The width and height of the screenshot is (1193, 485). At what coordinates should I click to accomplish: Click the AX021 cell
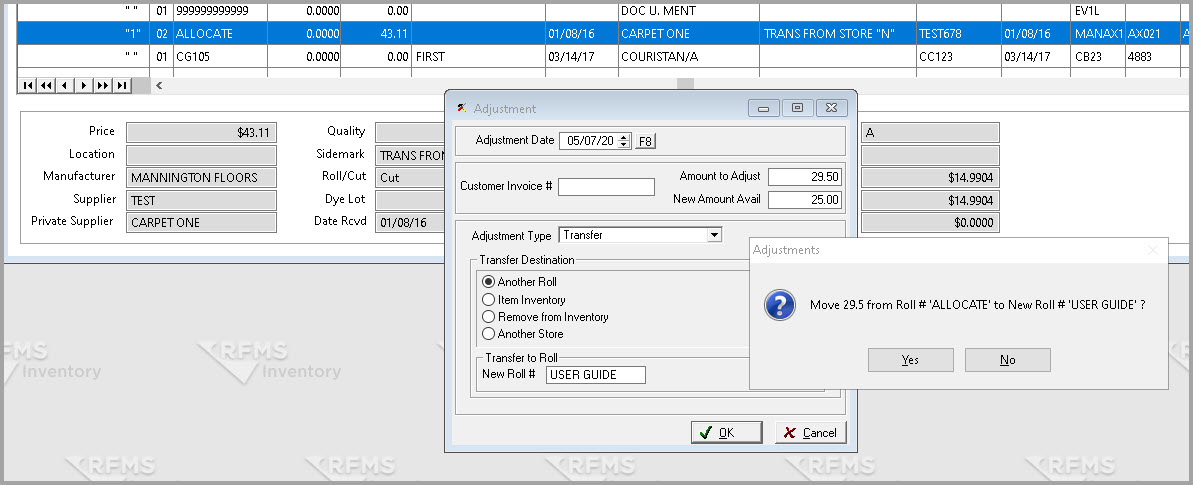(x=1151, y=34)
